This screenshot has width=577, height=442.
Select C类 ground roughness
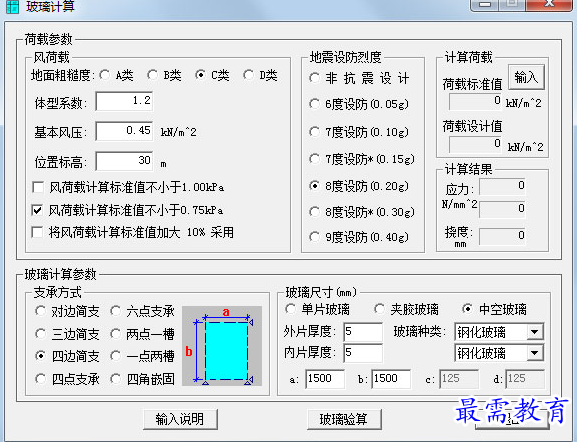click(200, 75)
